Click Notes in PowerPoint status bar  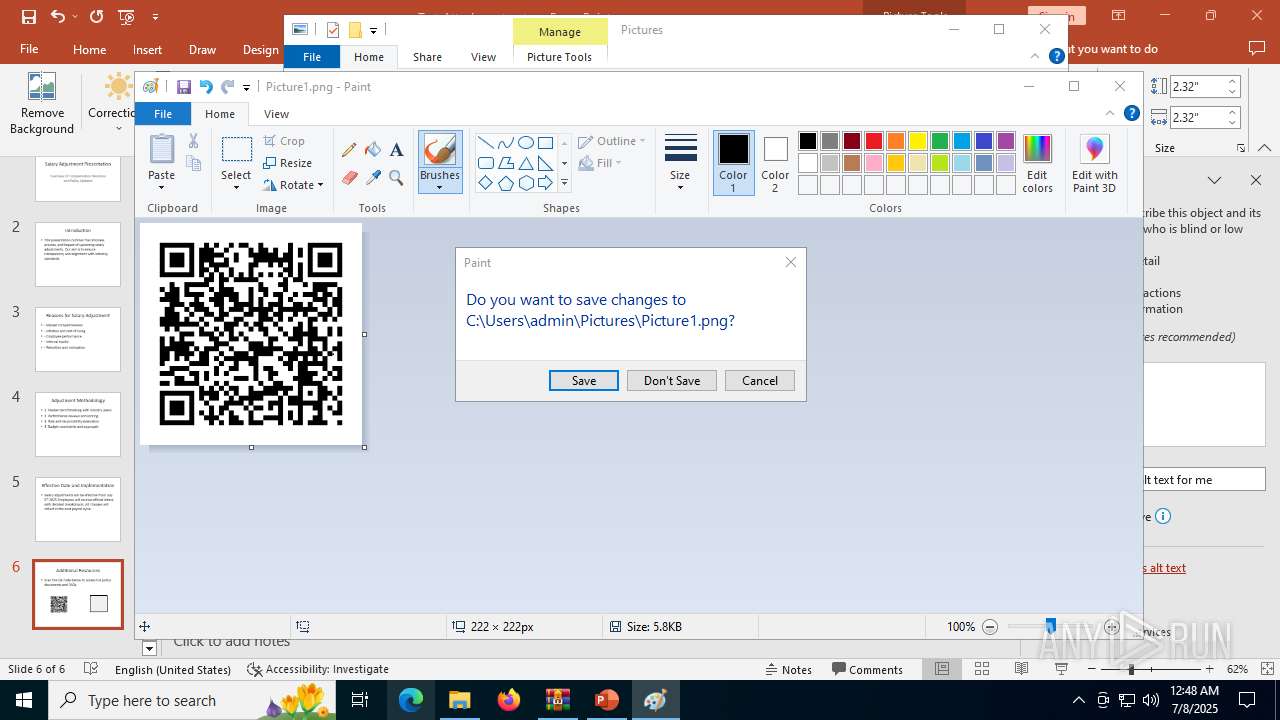tap(788, 669)
